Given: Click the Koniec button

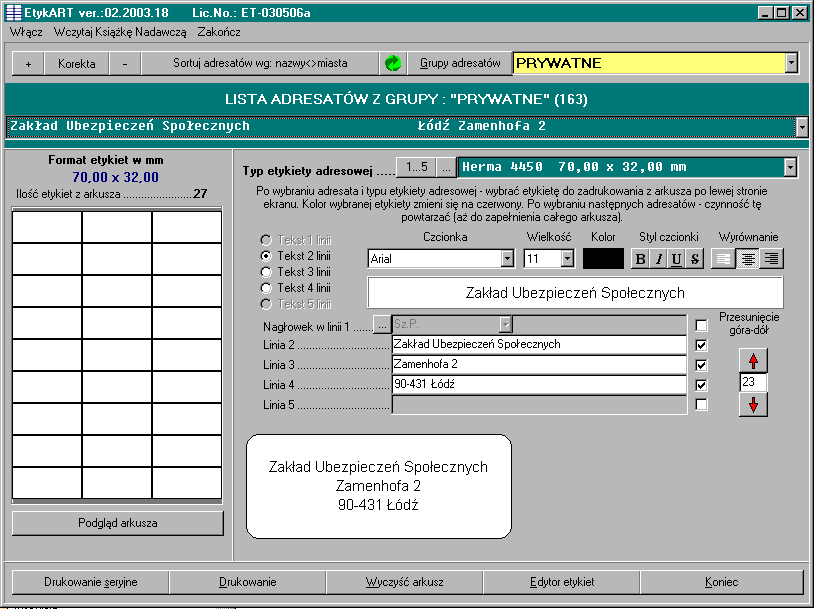Looking at the screenshot, I should (722, 582).
